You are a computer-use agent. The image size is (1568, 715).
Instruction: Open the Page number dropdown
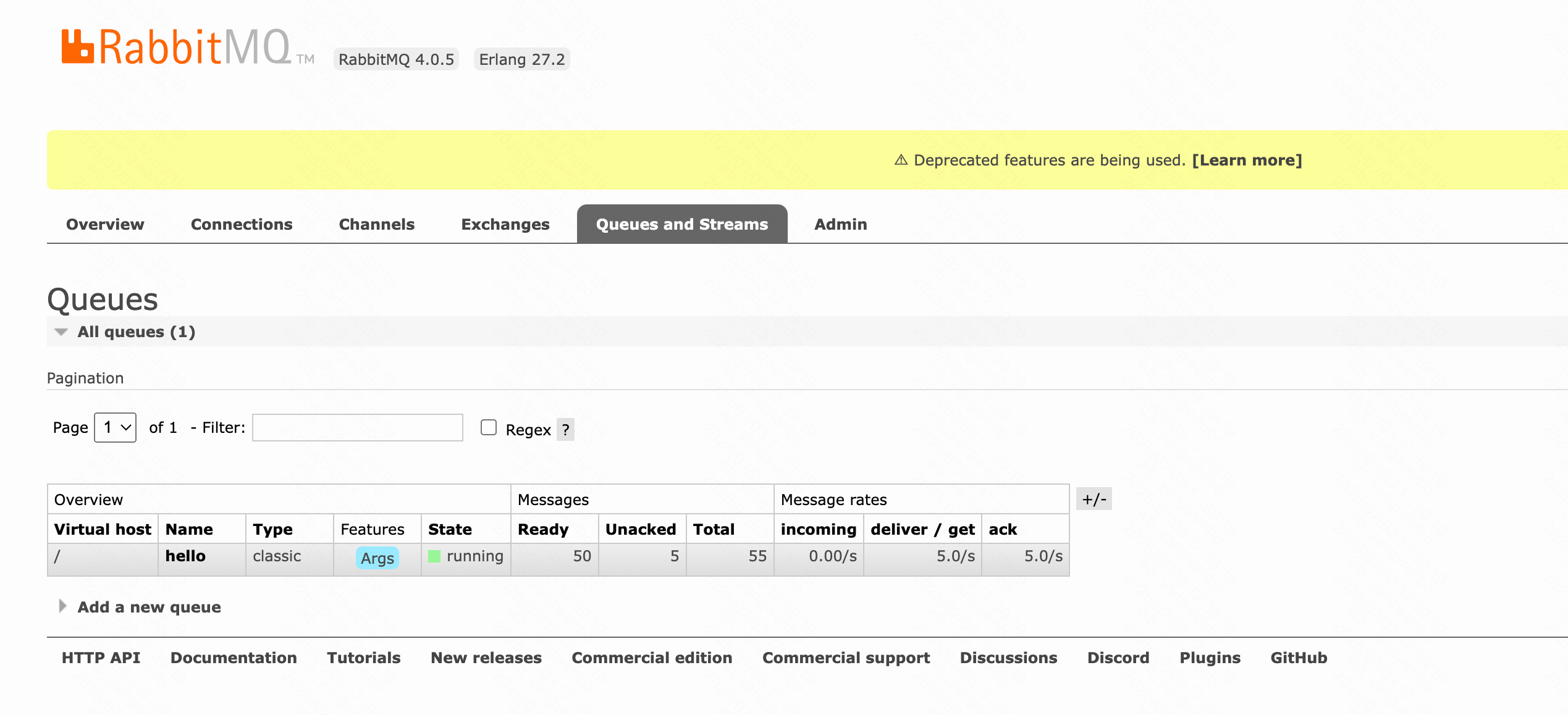coord(116,427)
